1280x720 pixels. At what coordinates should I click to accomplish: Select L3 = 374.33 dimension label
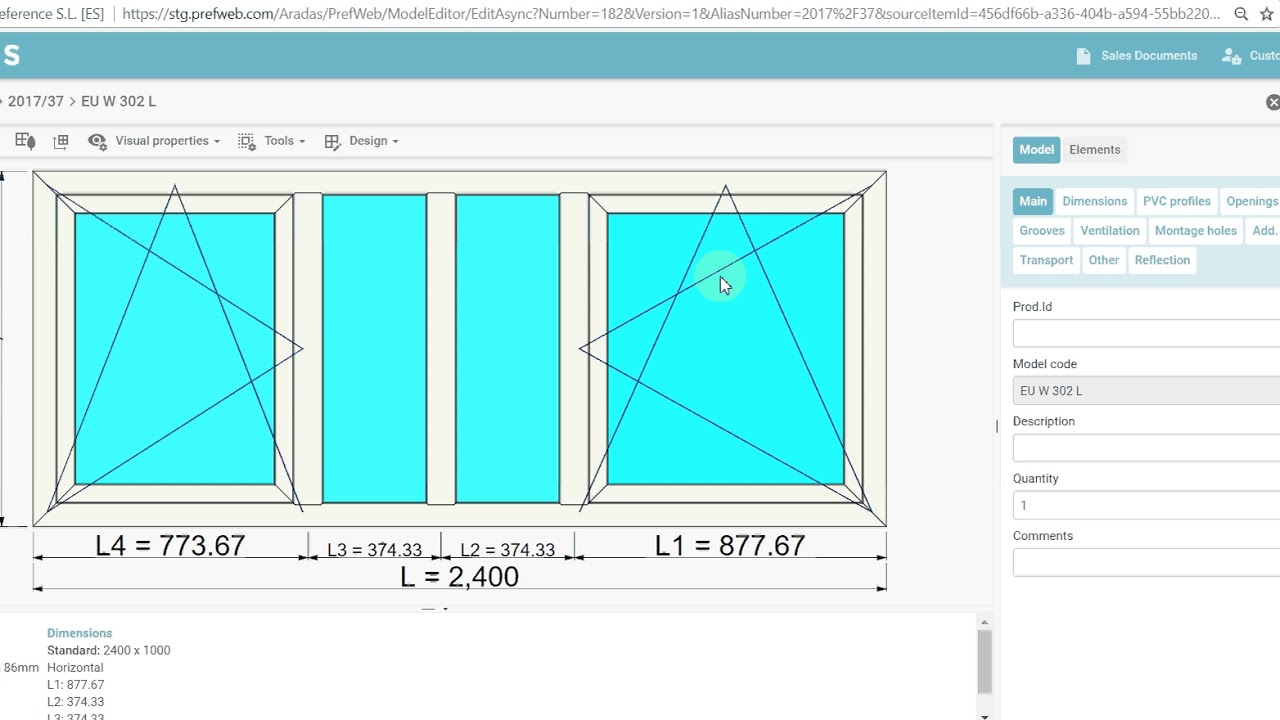click(375, 550)
